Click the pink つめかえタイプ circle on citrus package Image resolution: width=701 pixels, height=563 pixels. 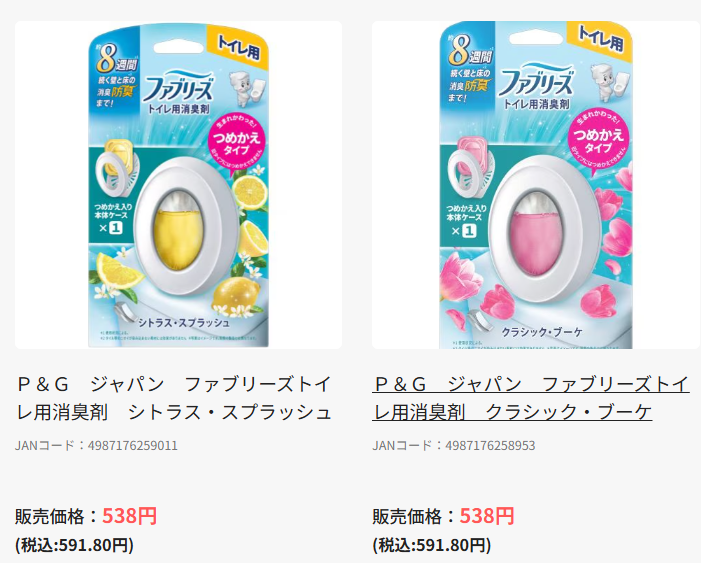236,139
